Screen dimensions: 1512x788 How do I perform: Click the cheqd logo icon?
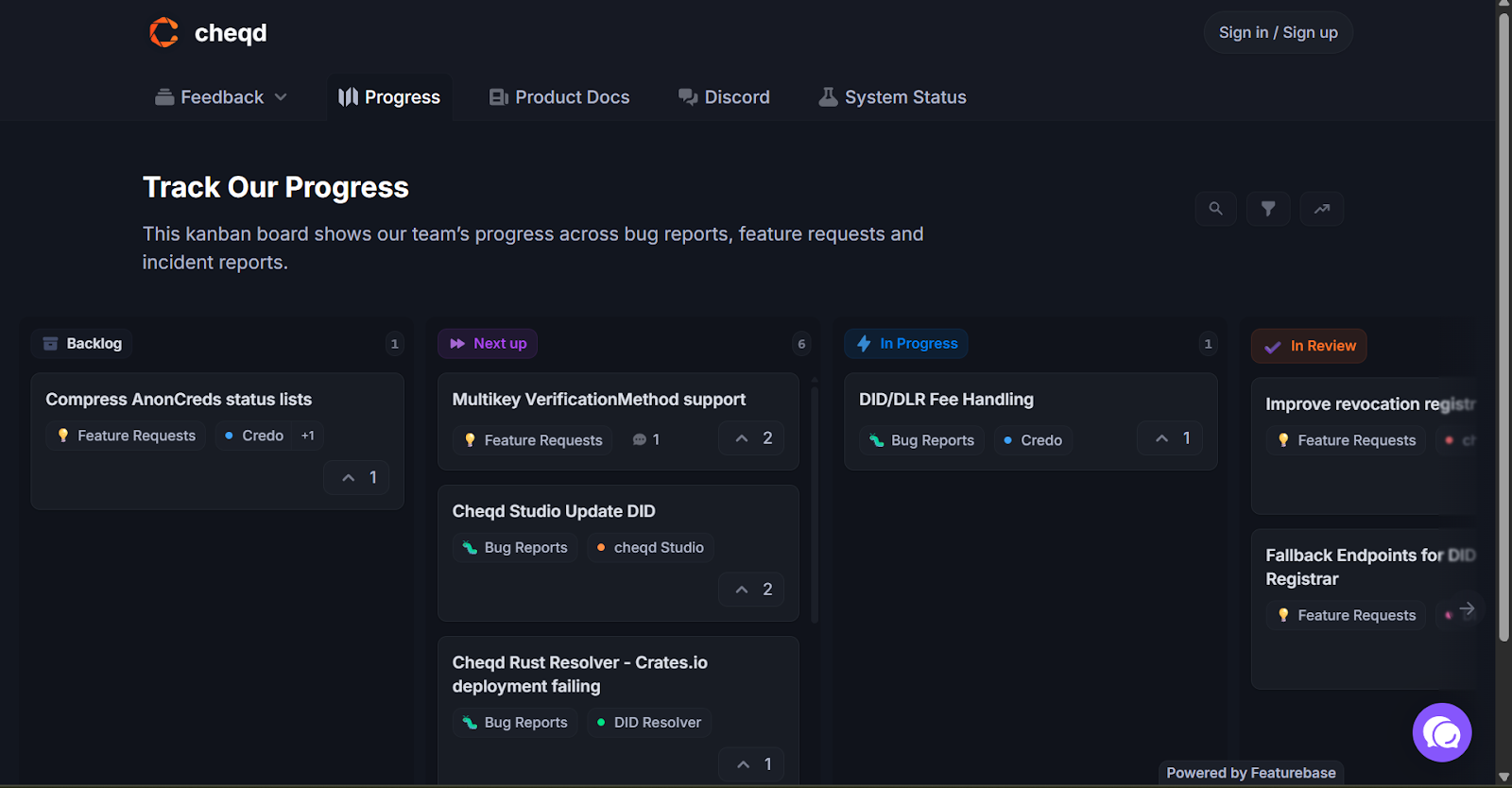click(163, 32)
